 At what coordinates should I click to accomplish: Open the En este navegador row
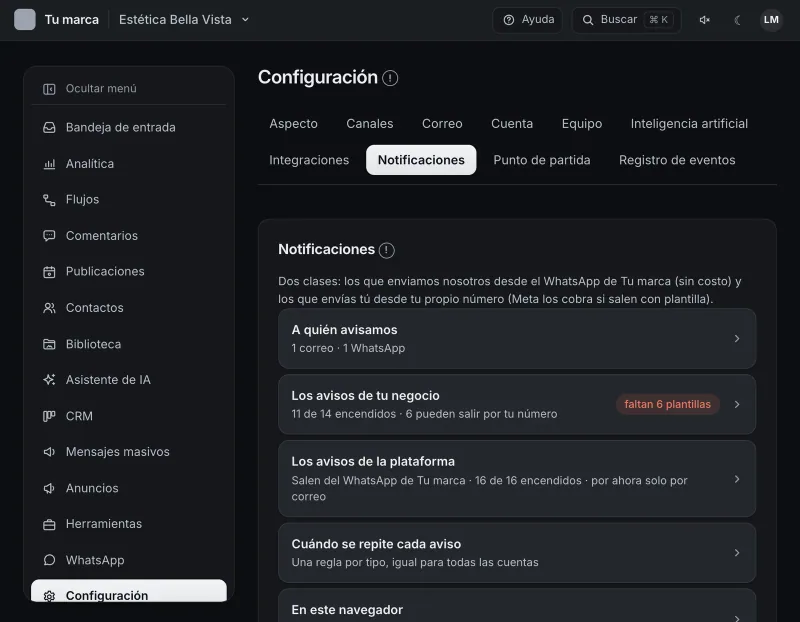point(517,607)
